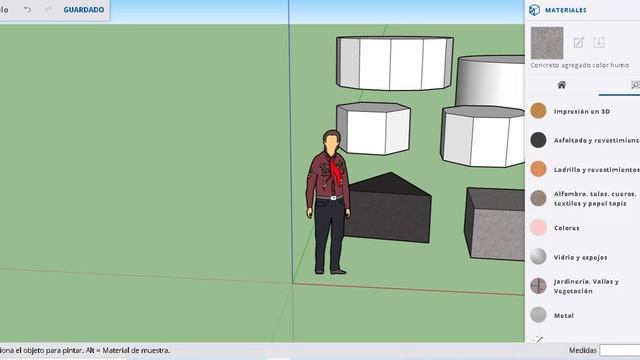Click the Medidas input field
The image size is (640, 360).
[x=620, y=350]
